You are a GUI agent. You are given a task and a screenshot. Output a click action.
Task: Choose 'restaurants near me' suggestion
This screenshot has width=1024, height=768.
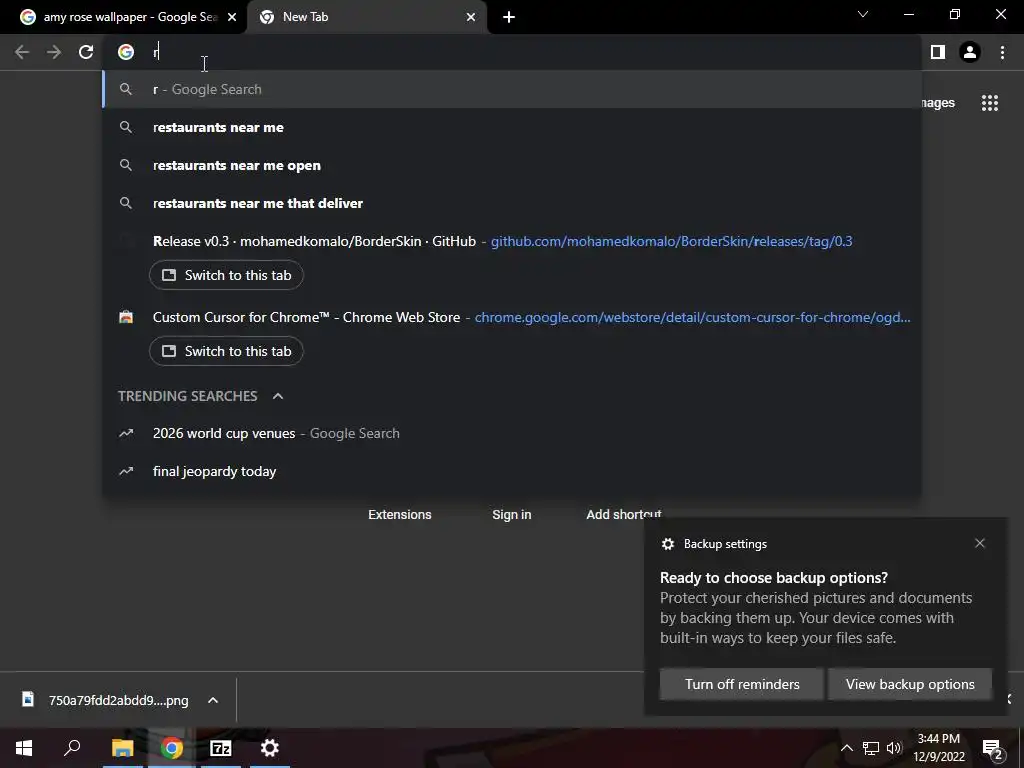point(513,127)
